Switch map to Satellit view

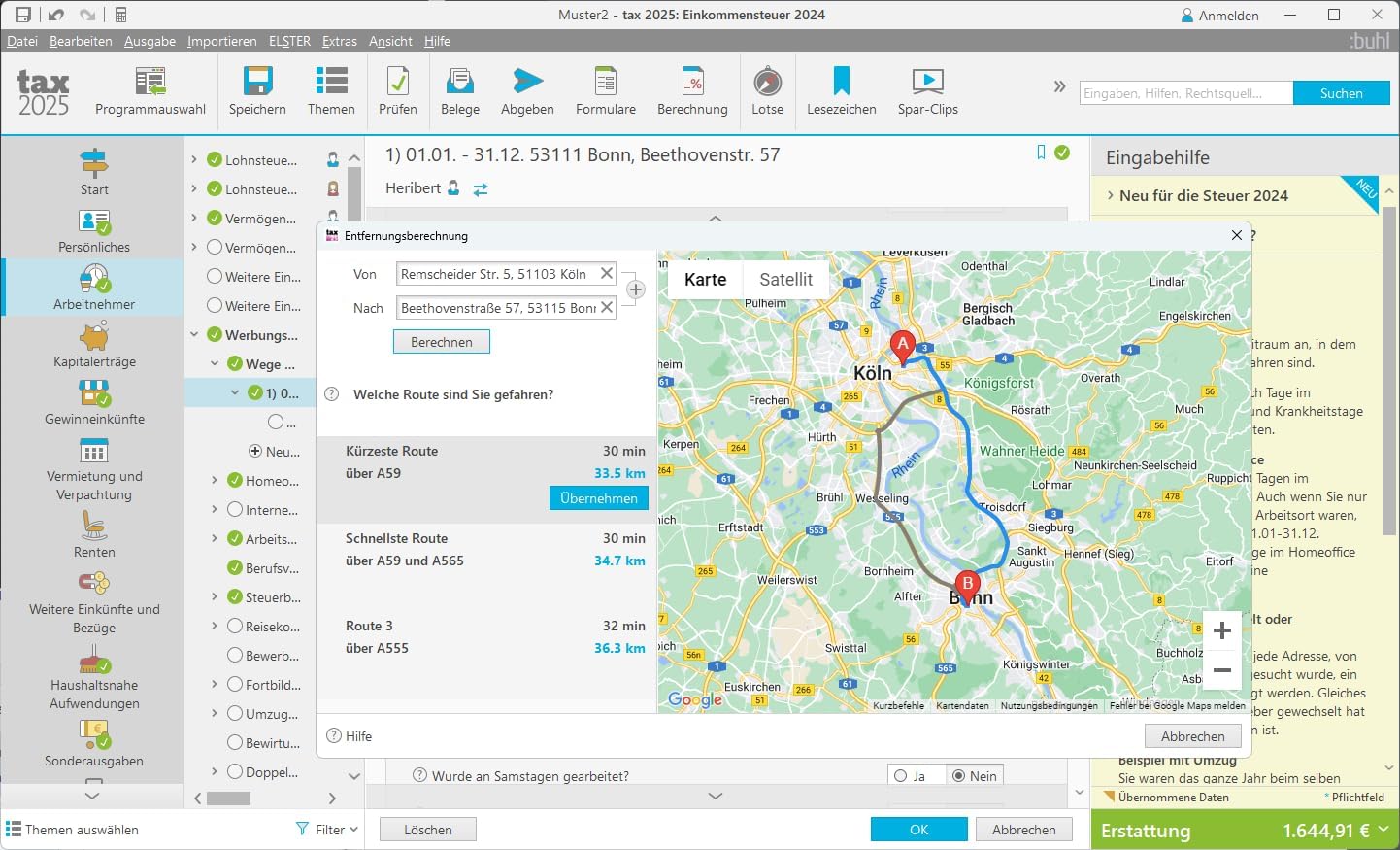click(785, 280)
